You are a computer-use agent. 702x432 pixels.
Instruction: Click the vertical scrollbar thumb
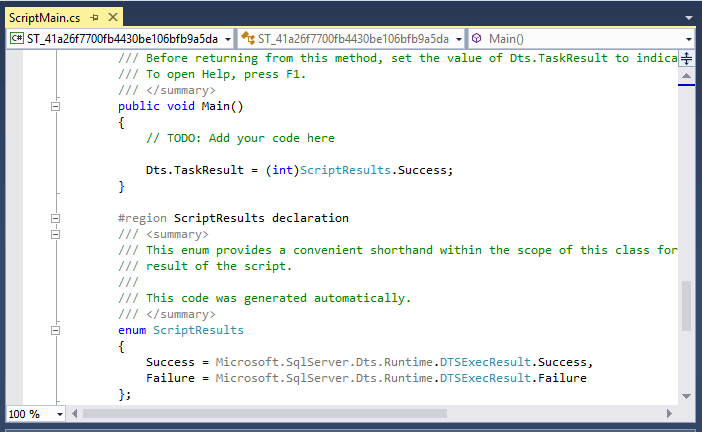click(x=686, y=306)
